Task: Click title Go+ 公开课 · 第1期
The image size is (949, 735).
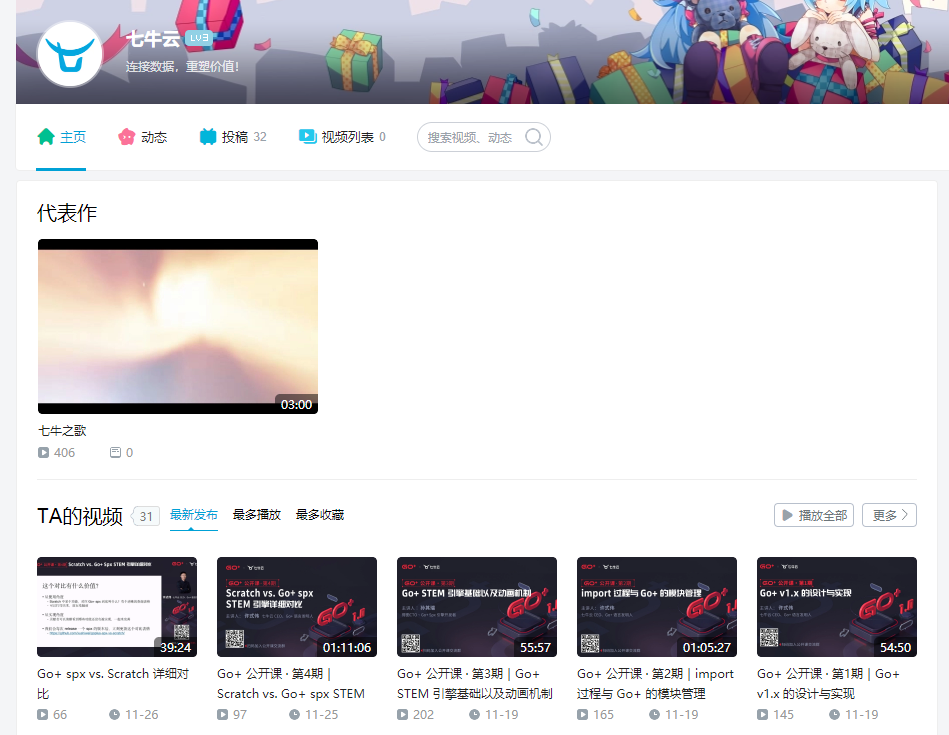Action: point(829,684)
